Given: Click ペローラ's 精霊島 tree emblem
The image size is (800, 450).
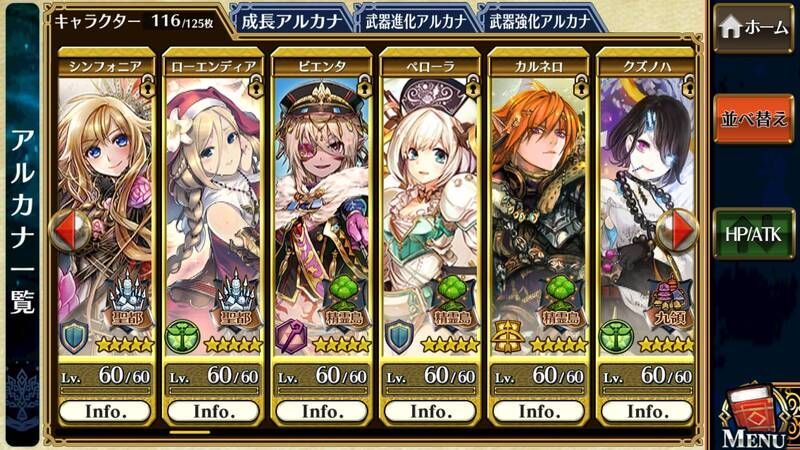Looking at the screenshot, I should (451, 304).
